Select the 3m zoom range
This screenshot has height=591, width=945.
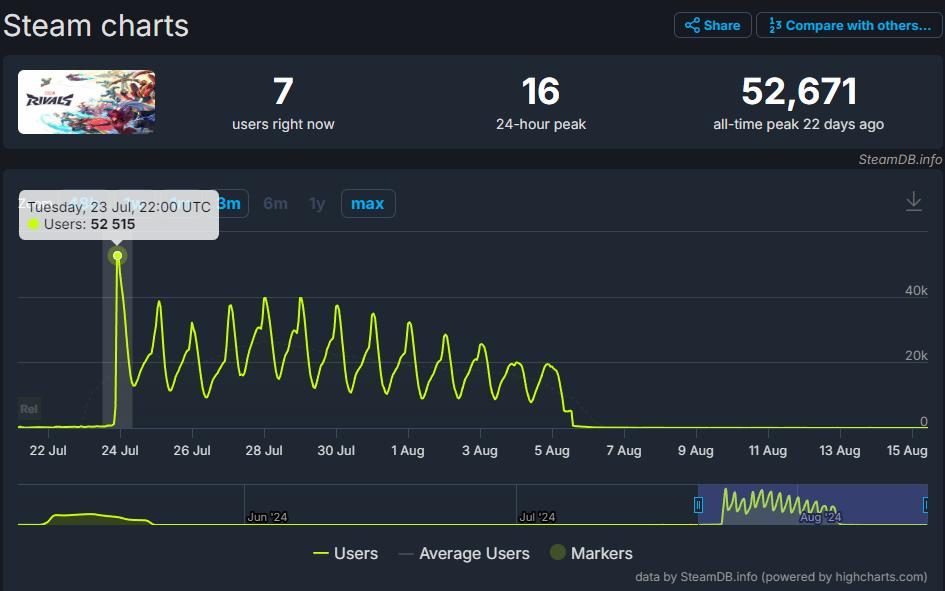(230, 204)
